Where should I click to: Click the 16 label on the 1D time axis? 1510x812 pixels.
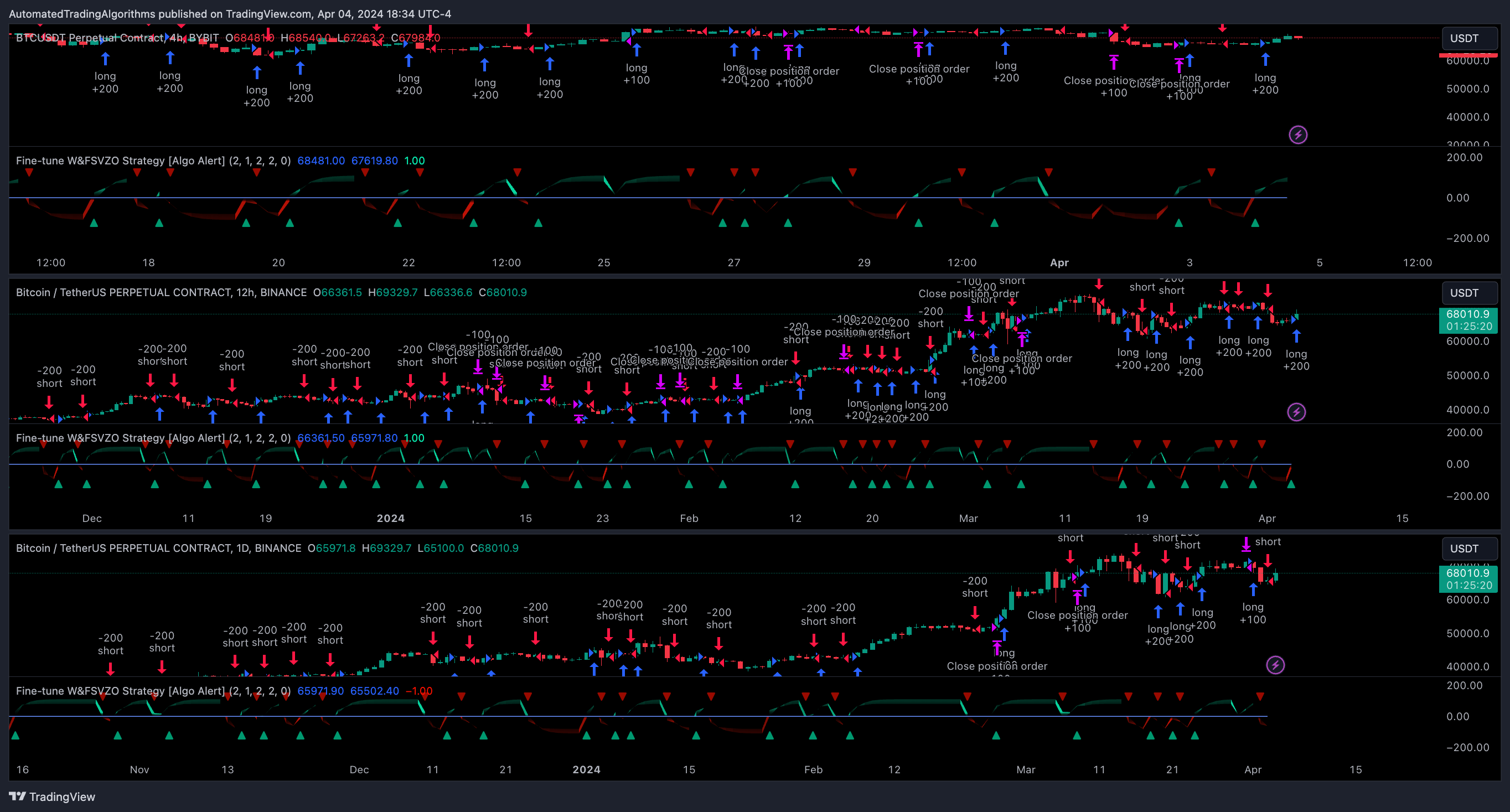coord(22,769)
